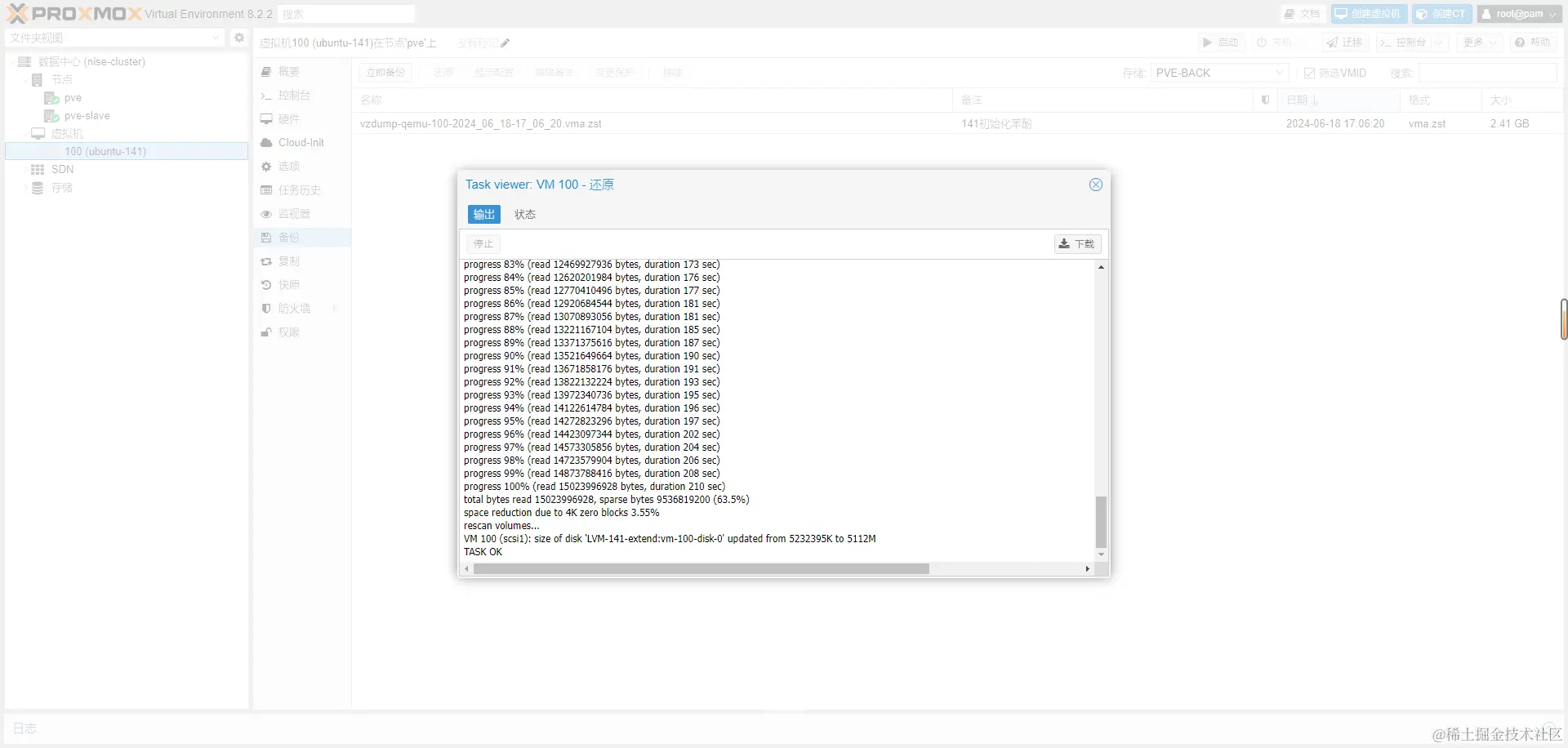
Task: Click the log scroll-down arrow
Action: tap(1101, 554)
